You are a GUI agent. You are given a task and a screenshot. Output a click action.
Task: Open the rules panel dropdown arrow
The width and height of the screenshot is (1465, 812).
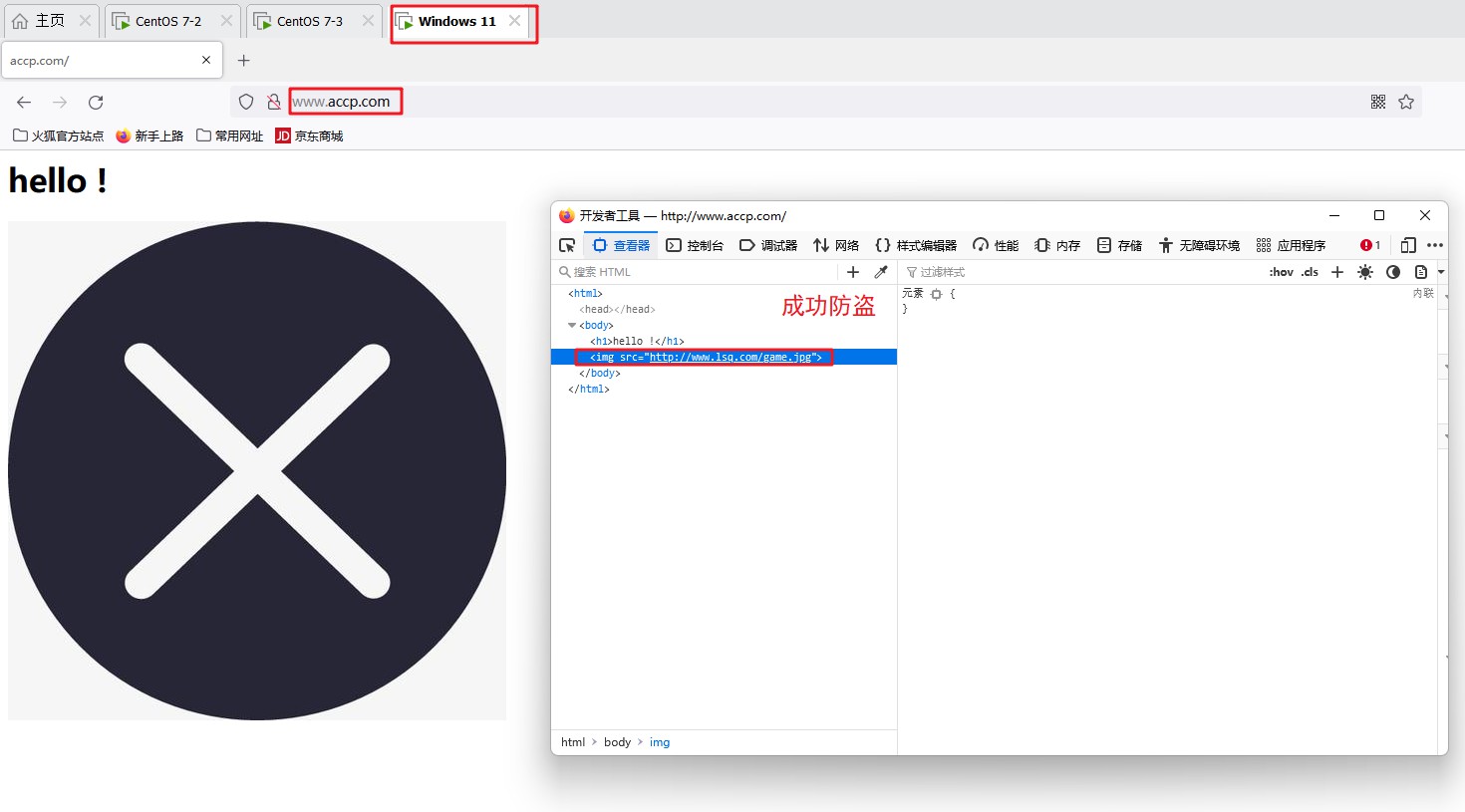coord(1441,272)
